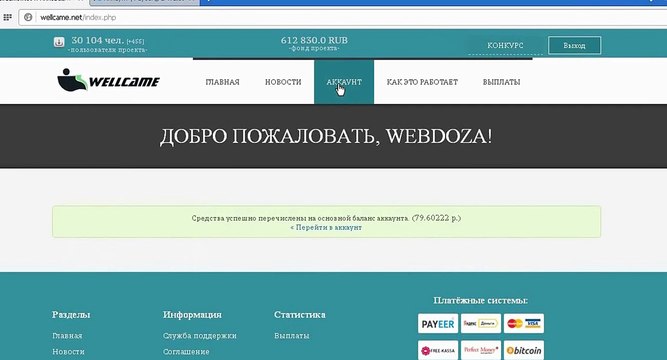Select the Bitcoin payment badge
The height and width of the screenshot is (360, 667).
524,350
